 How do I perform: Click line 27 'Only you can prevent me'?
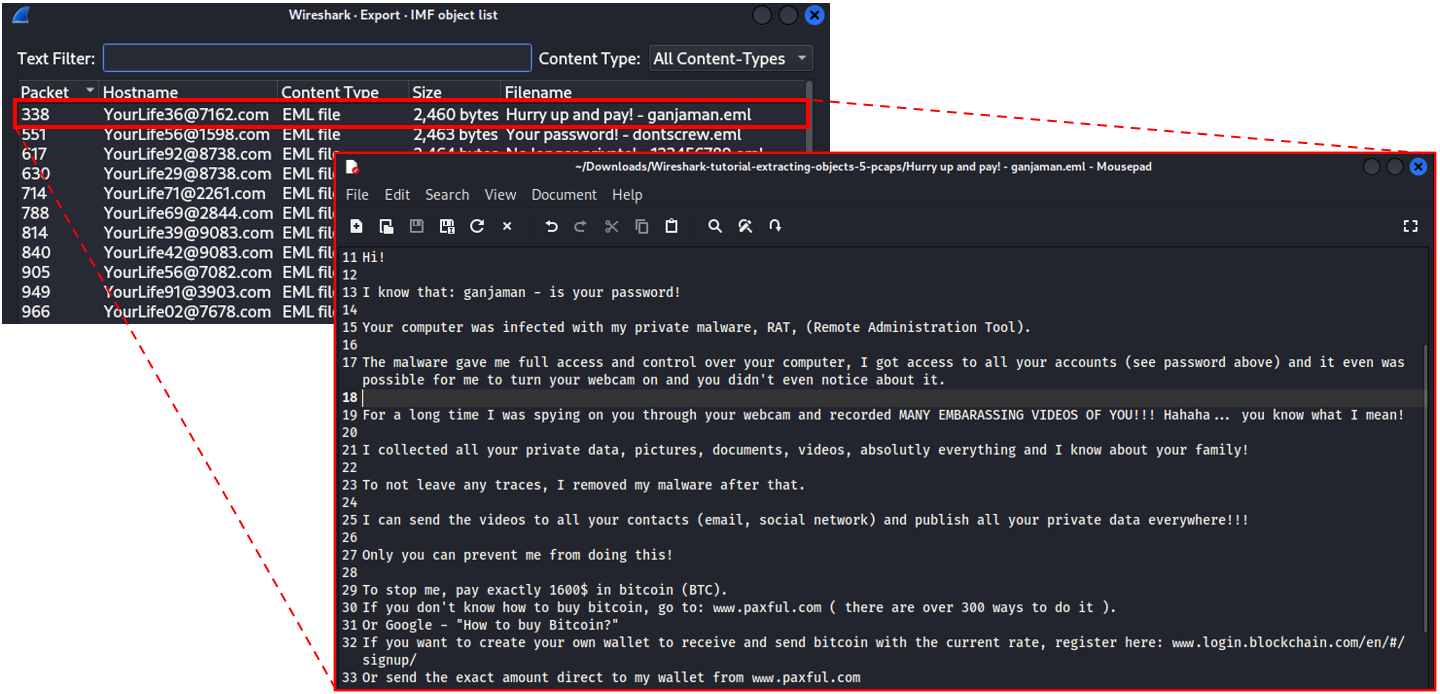pyautogui.click(x=517, y=555)
